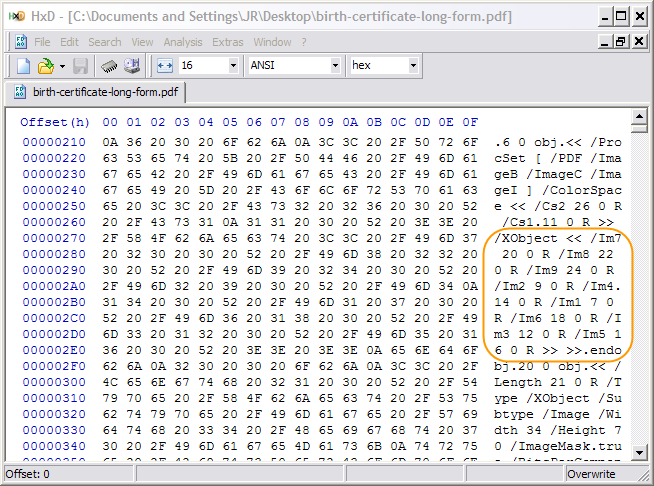Open a file using the folder icon

pyautogui.click(x=45, y=66)
